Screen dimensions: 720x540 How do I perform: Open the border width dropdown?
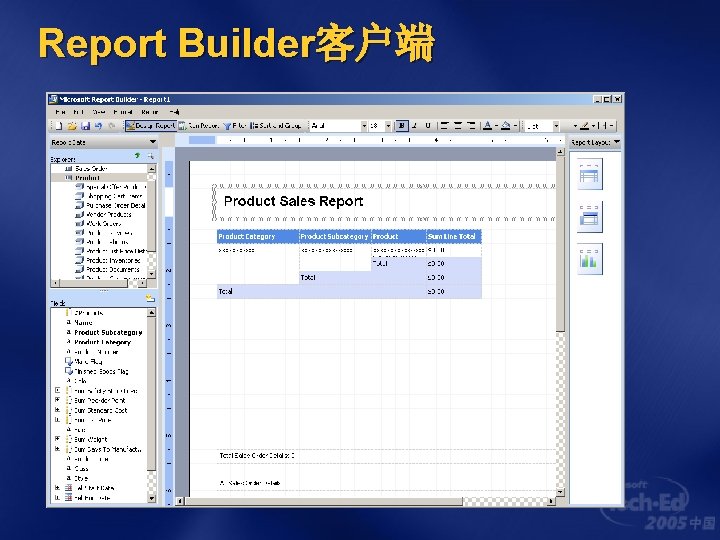[x=556, y=125]
